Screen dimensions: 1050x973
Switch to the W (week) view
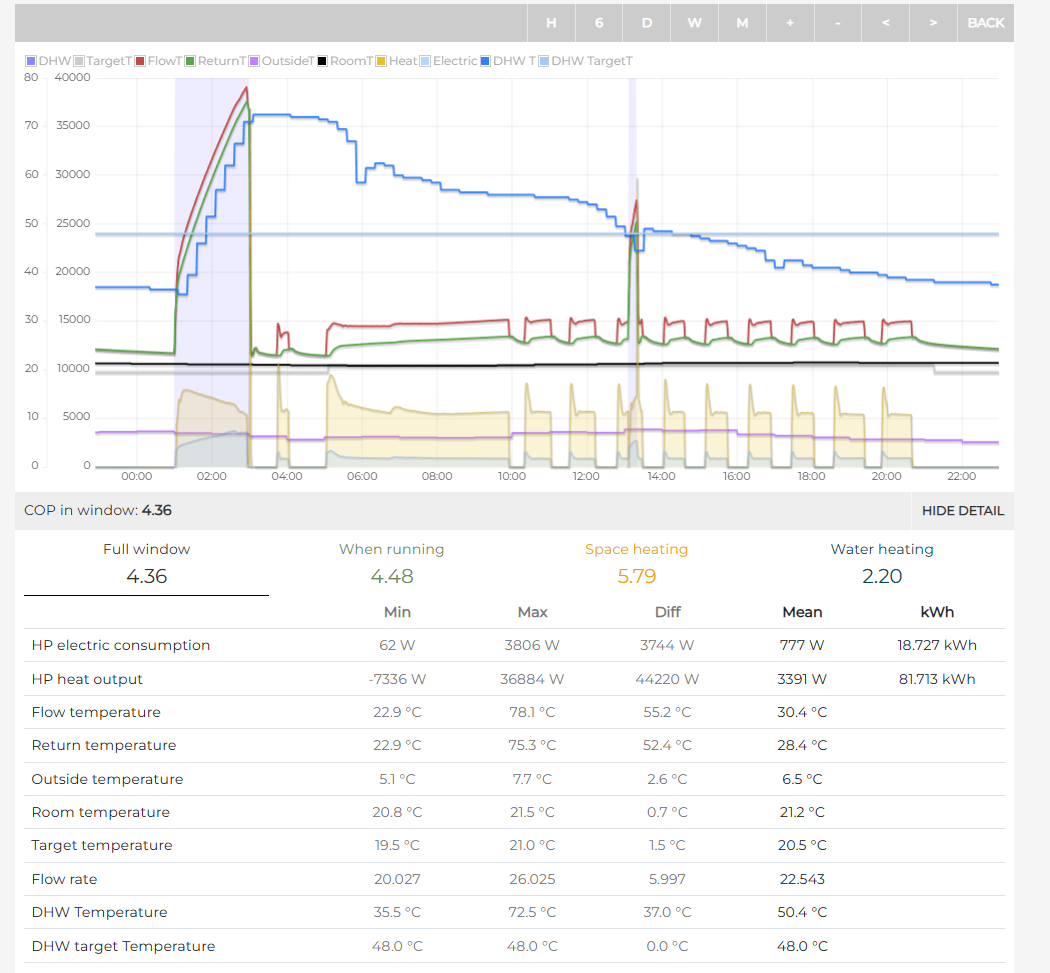pyautogui.click(x=694, y=23)
